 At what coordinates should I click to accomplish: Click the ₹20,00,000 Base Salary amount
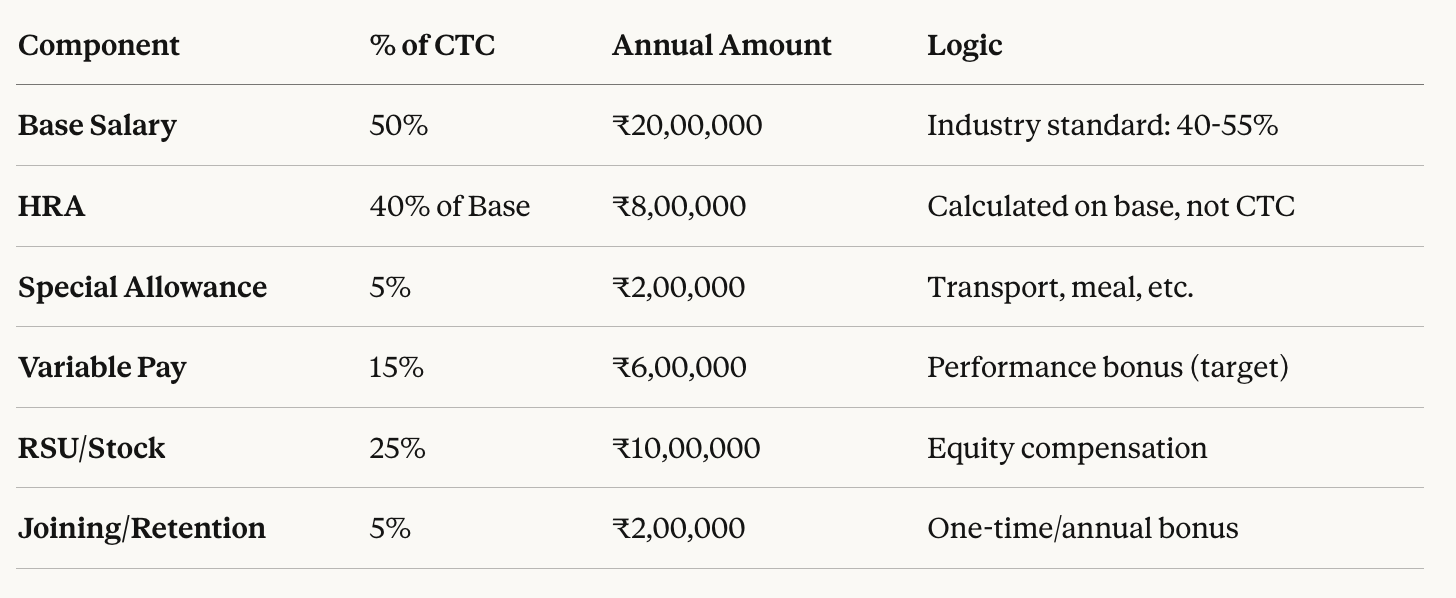click(686, 125)
